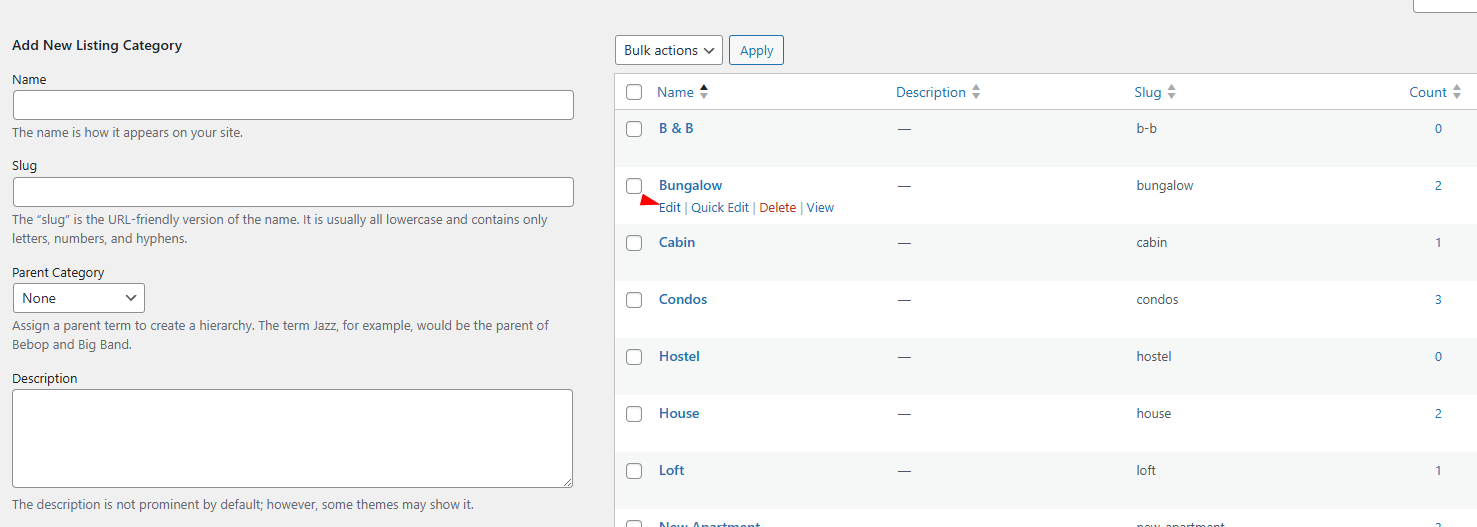Click into the Name input field
The image size is (1477, 527).
pyautogui.click(x=293, y=105)
